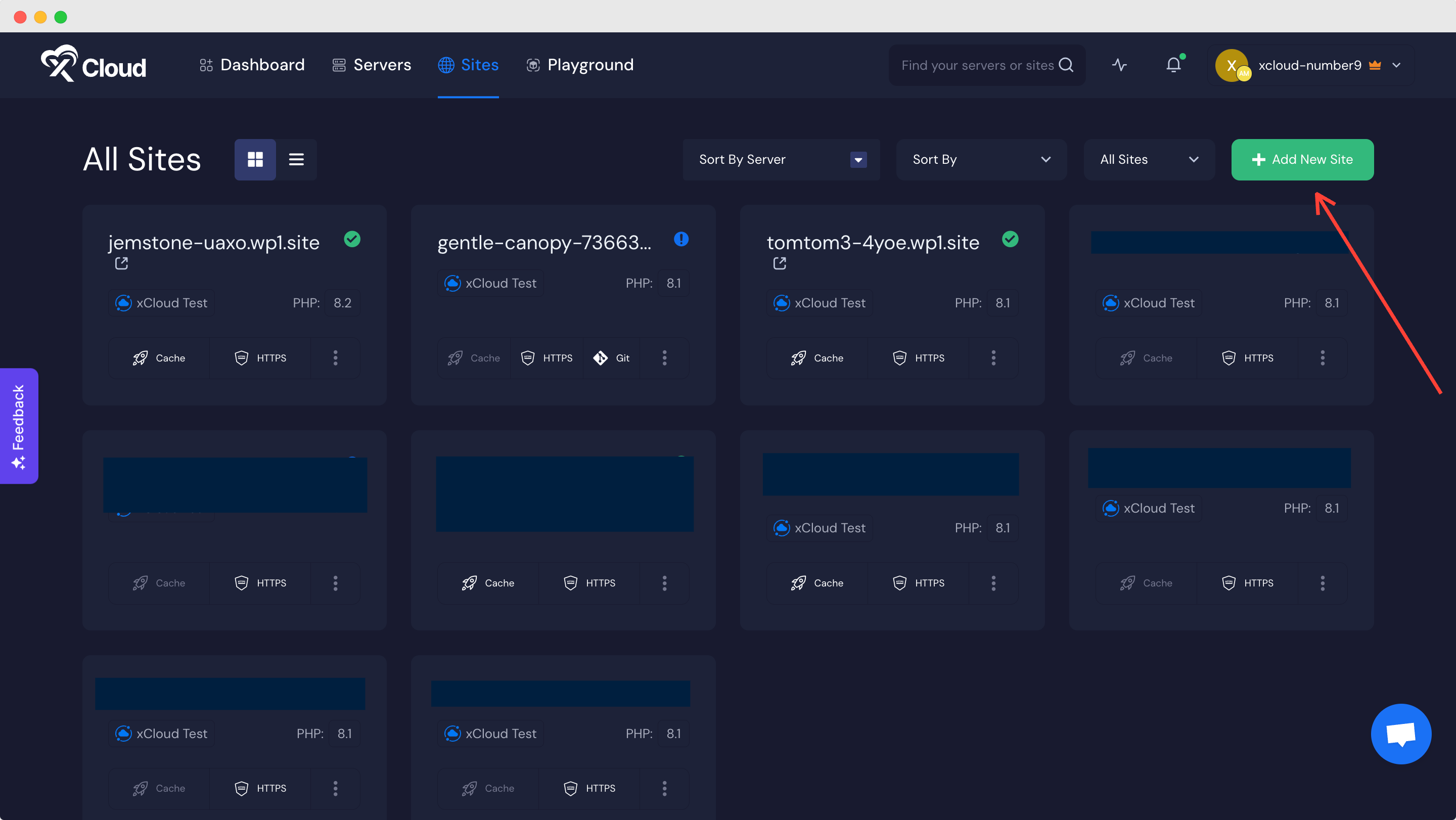Click the Add New Site button
The image size is (1456, 820).
[1302, 159]
